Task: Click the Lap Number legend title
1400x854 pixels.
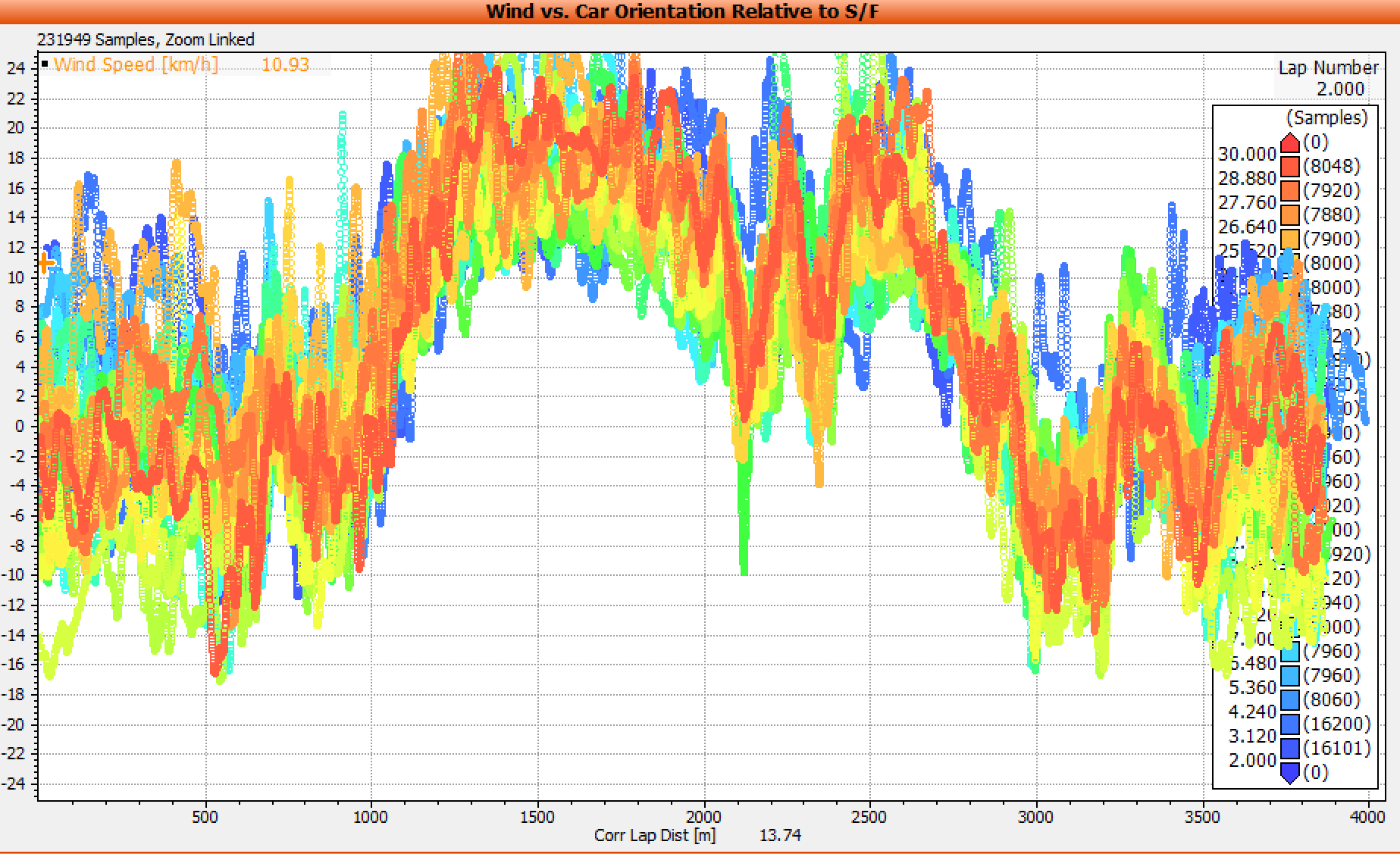Action: click(1328, 67)
